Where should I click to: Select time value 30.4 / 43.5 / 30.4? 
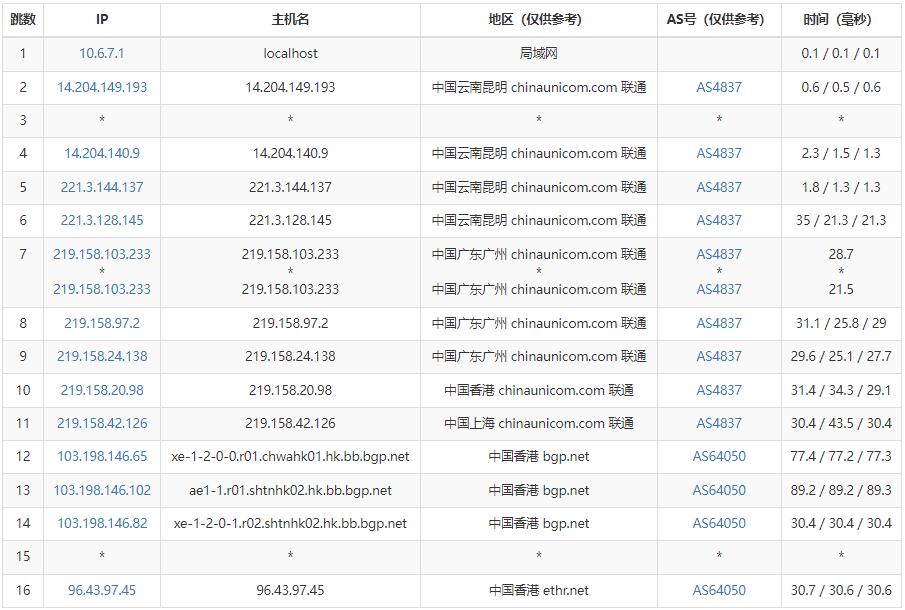tap(841, 423)
